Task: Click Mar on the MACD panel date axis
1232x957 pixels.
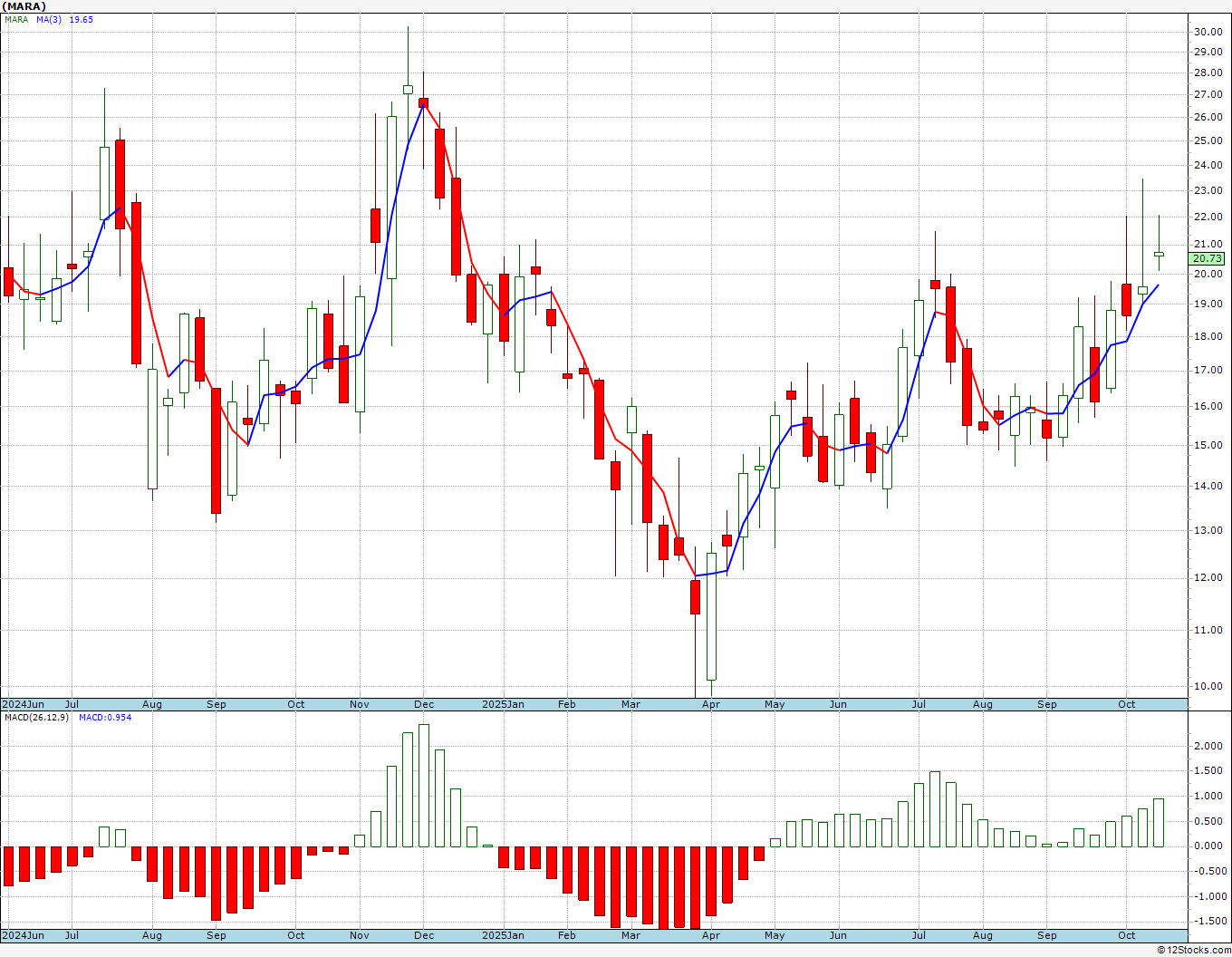Action: click(631, 935)
